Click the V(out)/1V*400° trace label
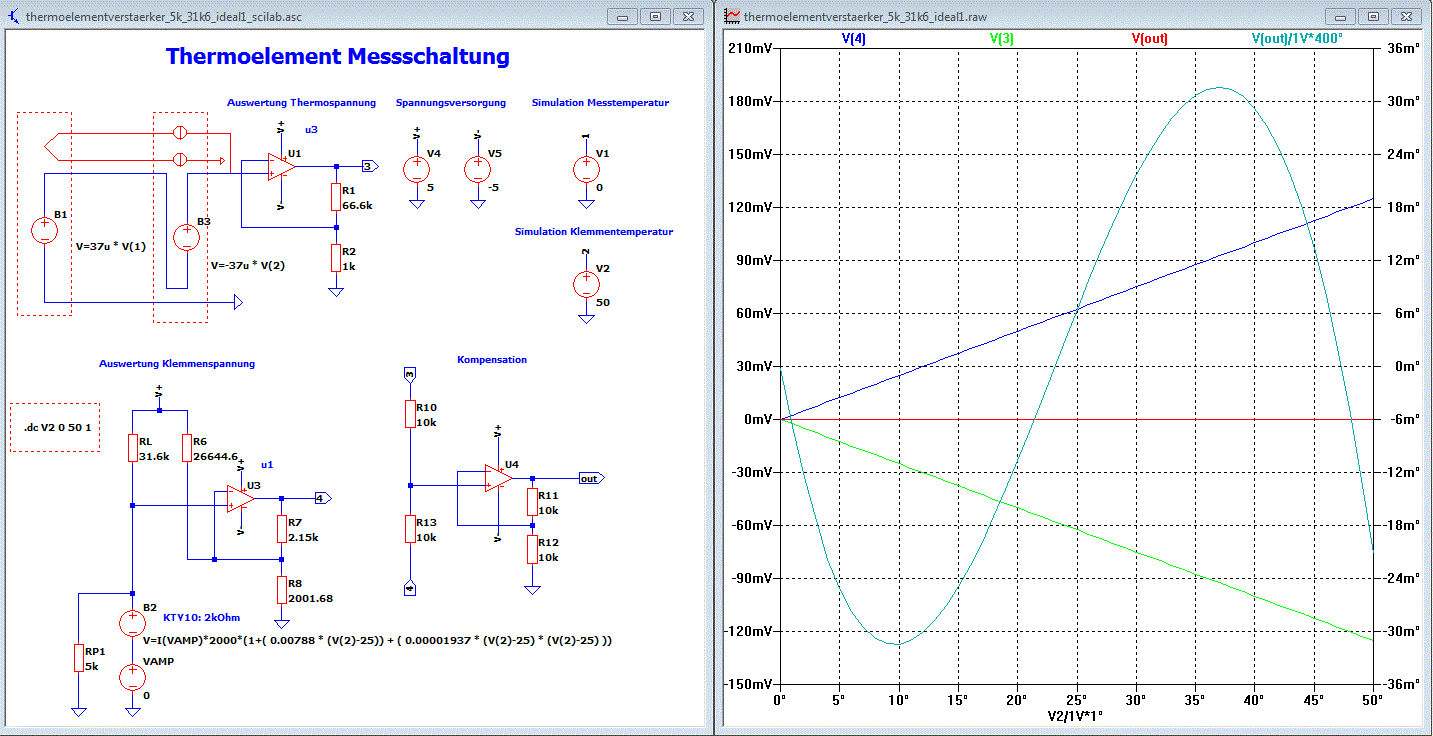The height and width of the screenshot is (736, 1433). (1298, 39)
